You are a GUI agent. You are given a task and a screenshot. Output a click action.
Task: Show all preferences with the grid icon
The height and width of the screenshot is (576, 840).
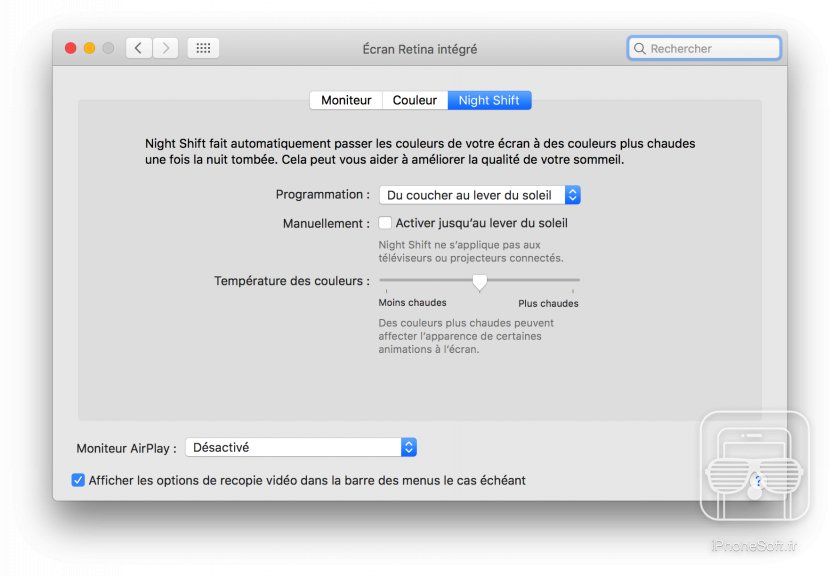[x=203, y=48]
